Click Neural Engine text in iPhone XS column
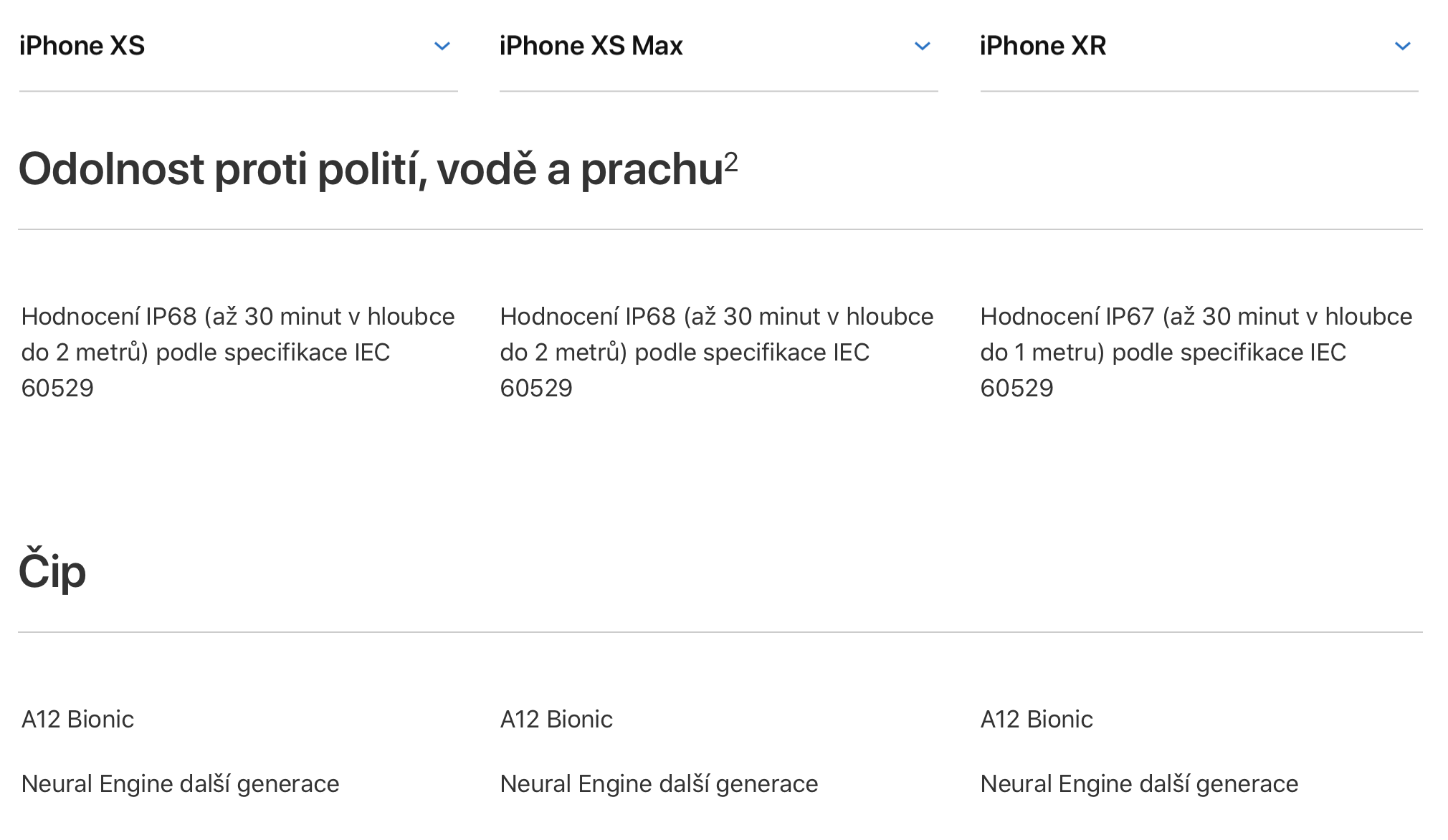1448x840 pixels. point(180,783)
